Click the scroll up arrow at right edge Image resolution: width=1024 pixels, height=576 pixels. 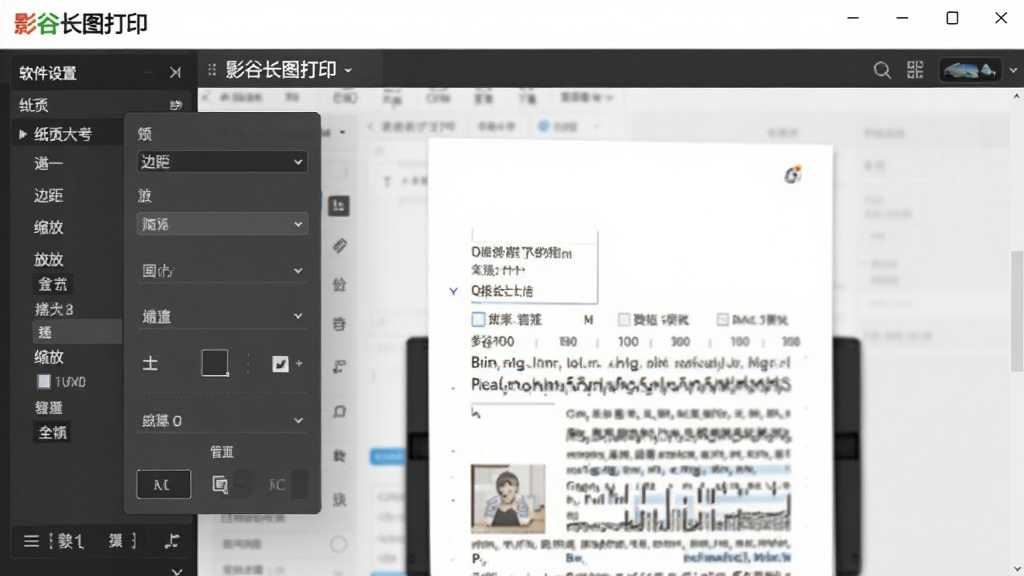[1016, 97]
